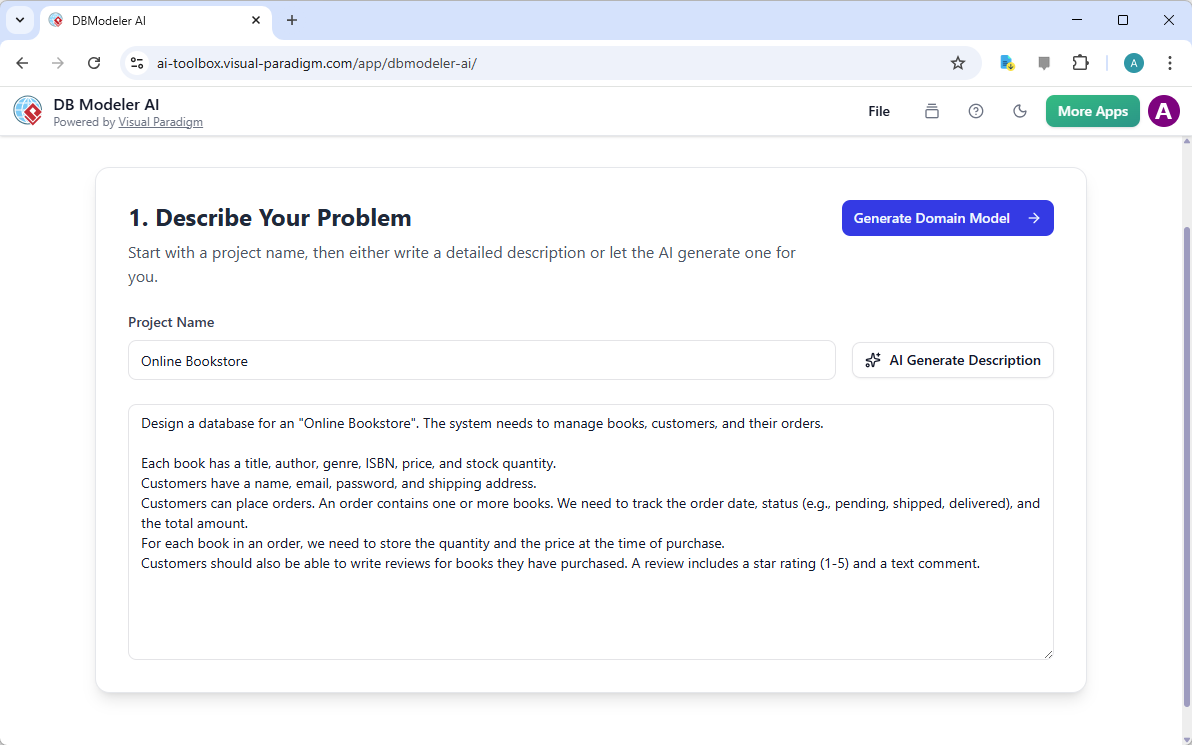The height and width of the screenshot is (745, 1192).
Task: Expand the tab search chevron
Action: pos(20,20)
